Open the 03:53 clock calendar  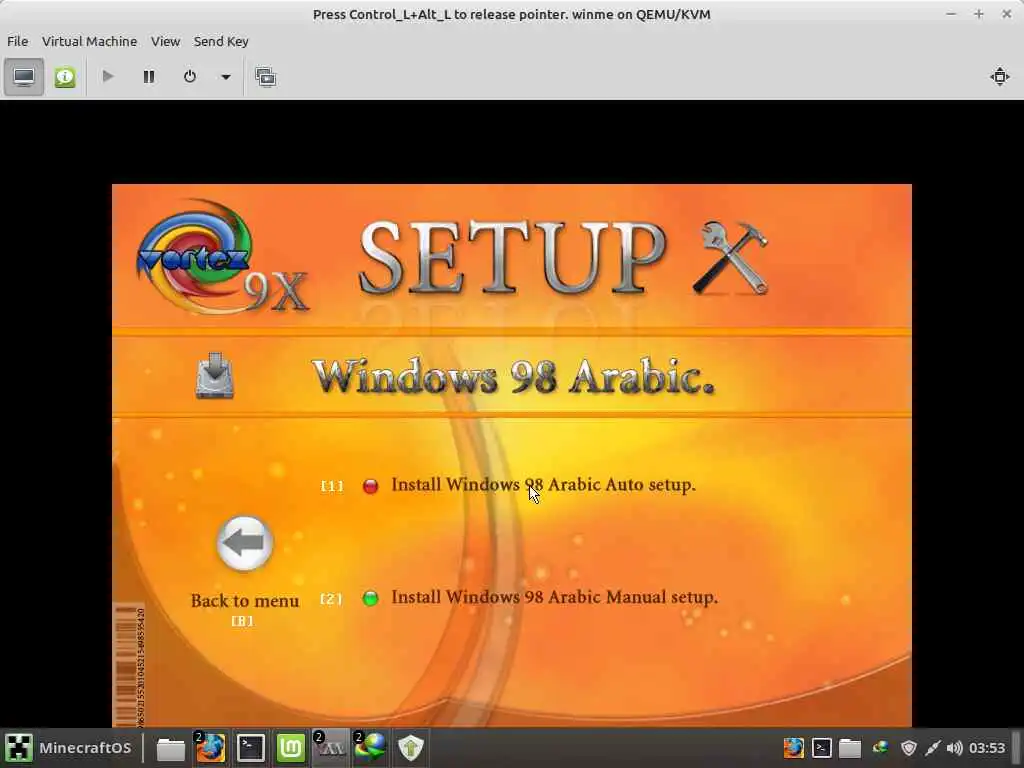pyautogui.click(x=987, y=748)
